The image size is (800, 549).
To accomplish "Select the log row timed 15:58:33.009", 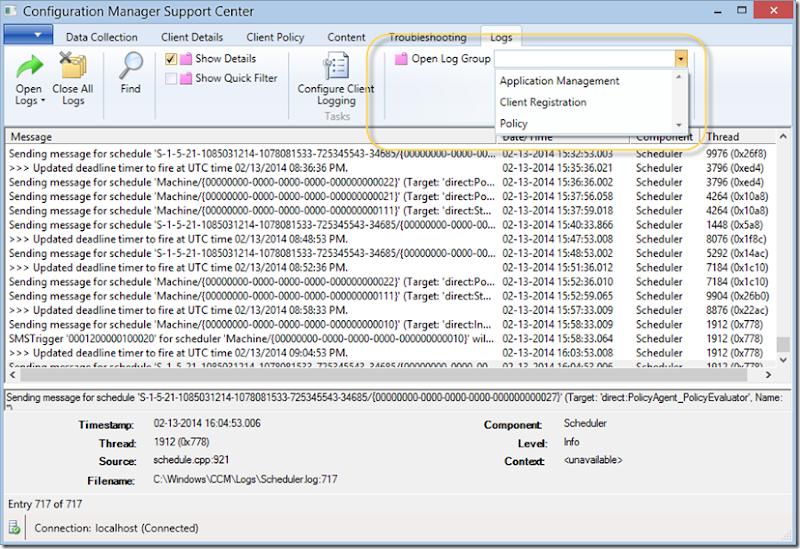I will point(390,325).
